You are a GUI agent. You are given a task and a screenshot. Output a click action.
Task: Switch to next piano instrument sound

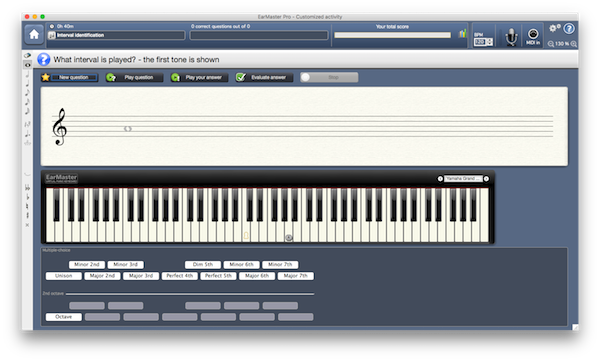pos(486,178)
